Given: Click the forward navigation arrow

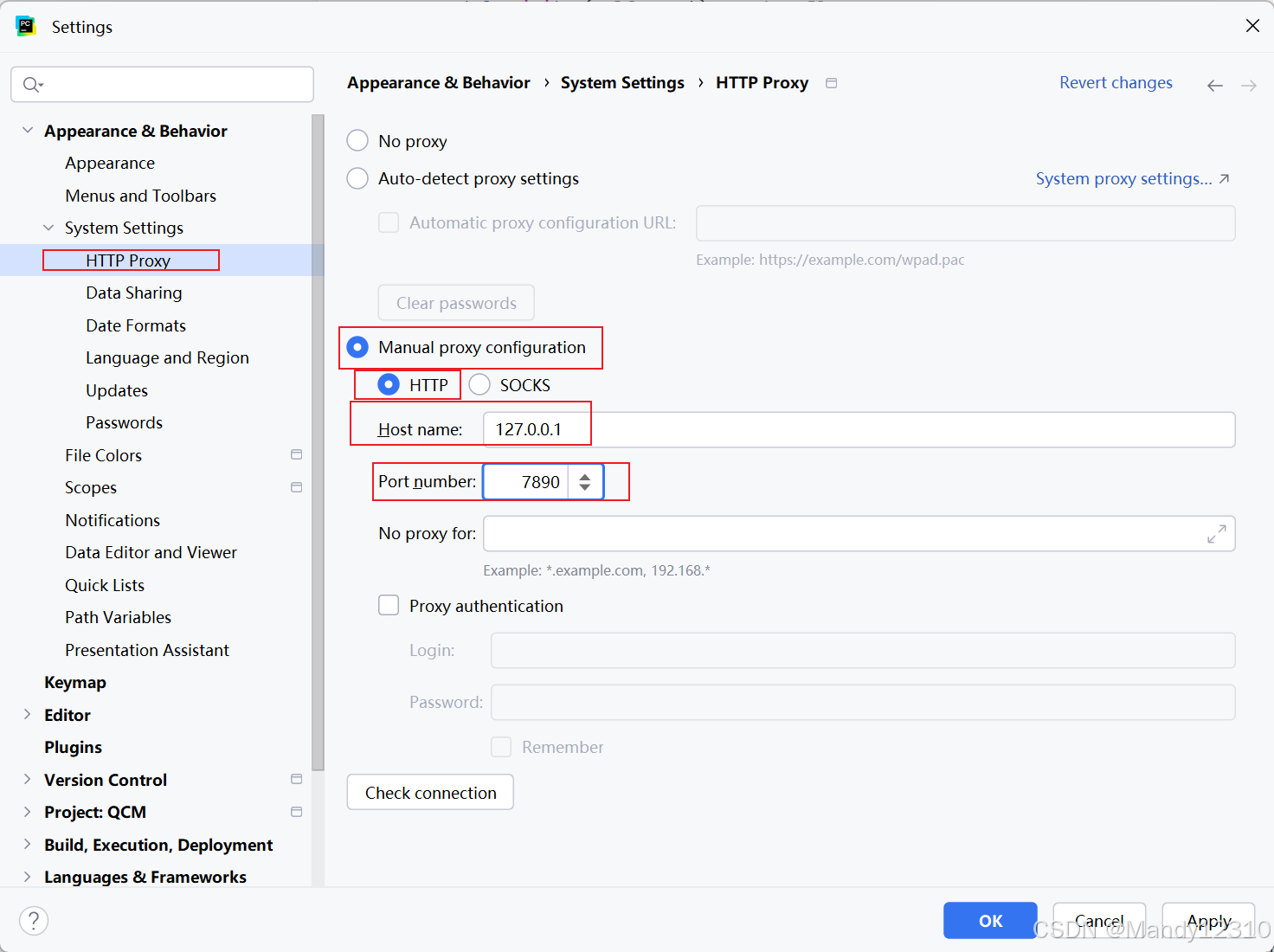Looking at the screenshot, I should [x=1248, y=85].
